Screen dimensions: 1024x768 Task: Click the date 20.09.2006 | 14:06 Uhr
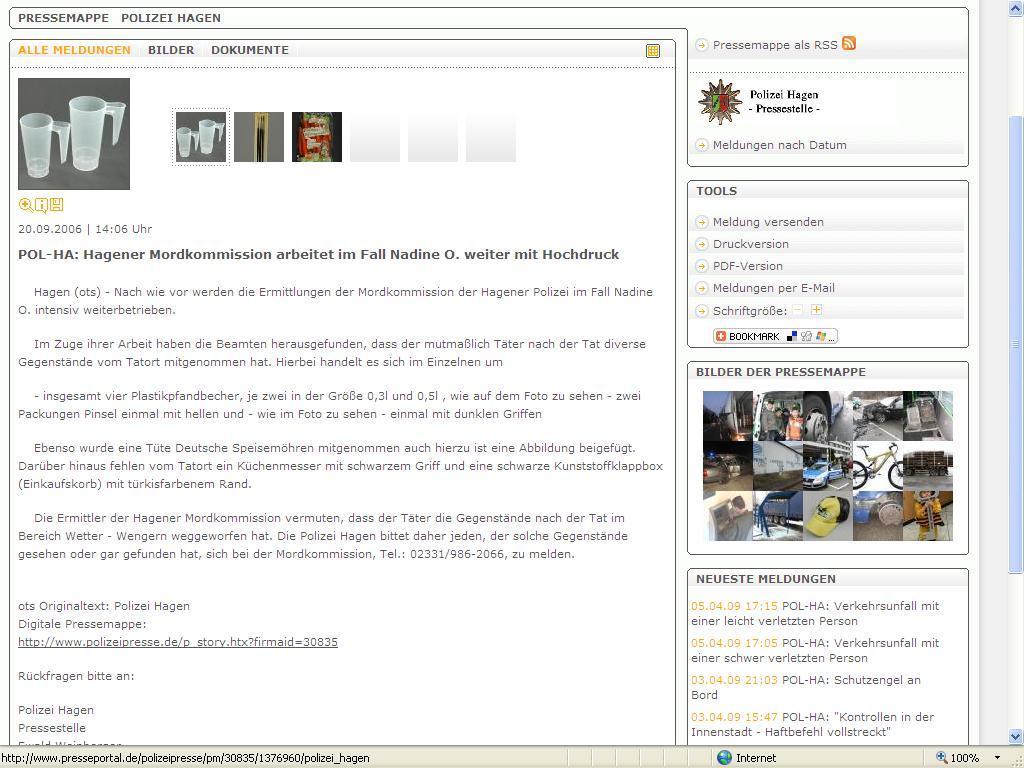click(85, 229)
